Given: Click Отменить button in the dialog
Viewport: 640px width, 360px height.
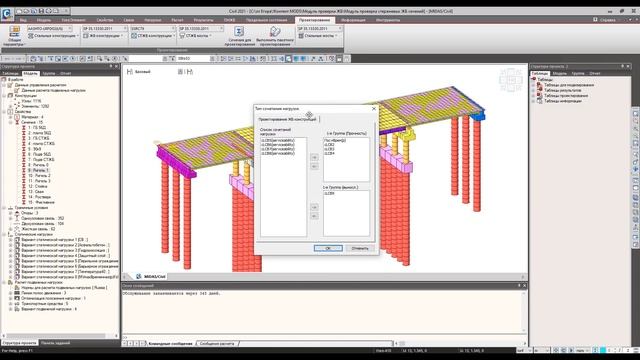Looking at the screenshot, I should [360, 248].
